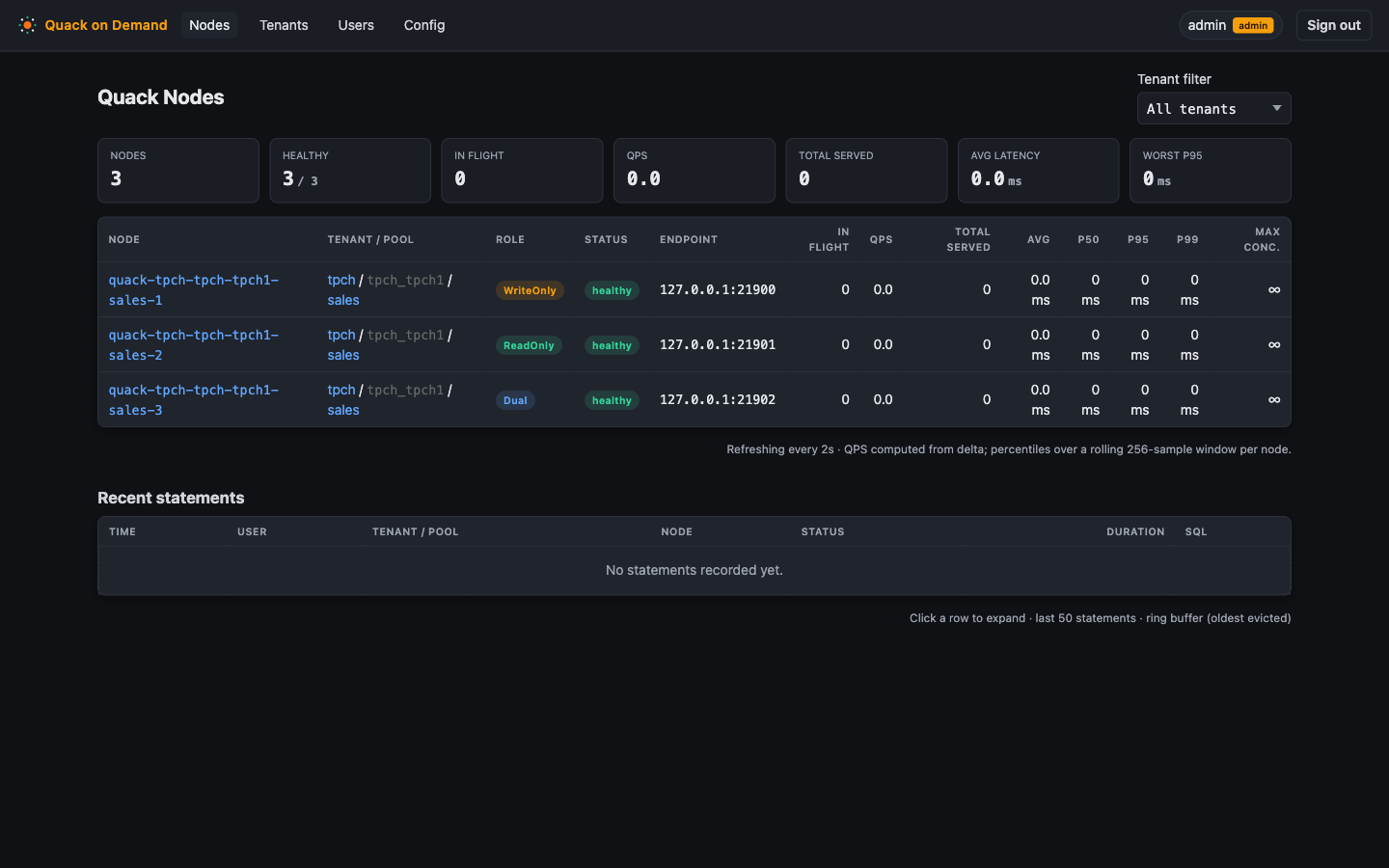Click the P99 column header
The height and width of the screenshot is (868, 1389).
pyautogui.click(x=1187, y=239)
